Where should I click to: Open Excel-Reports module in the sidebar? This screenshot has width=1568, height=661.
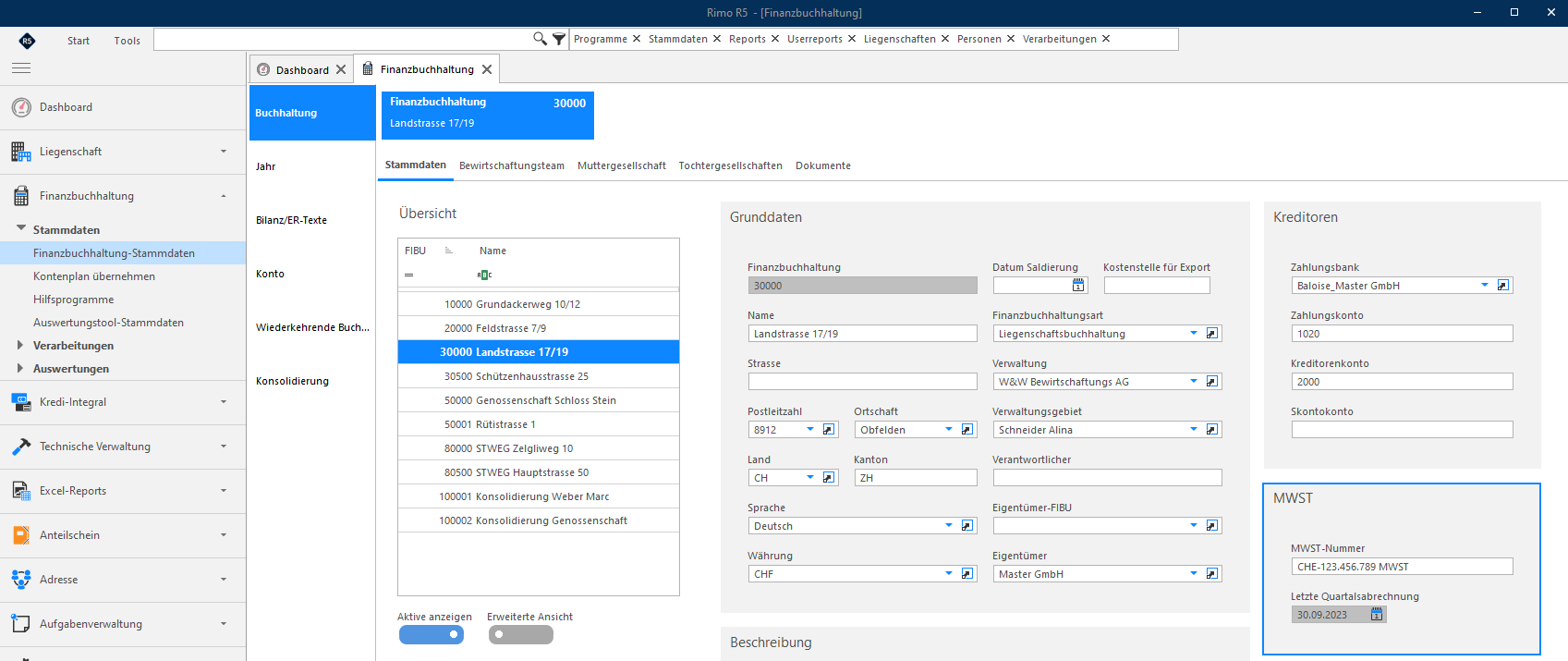(x=123, y=491)
